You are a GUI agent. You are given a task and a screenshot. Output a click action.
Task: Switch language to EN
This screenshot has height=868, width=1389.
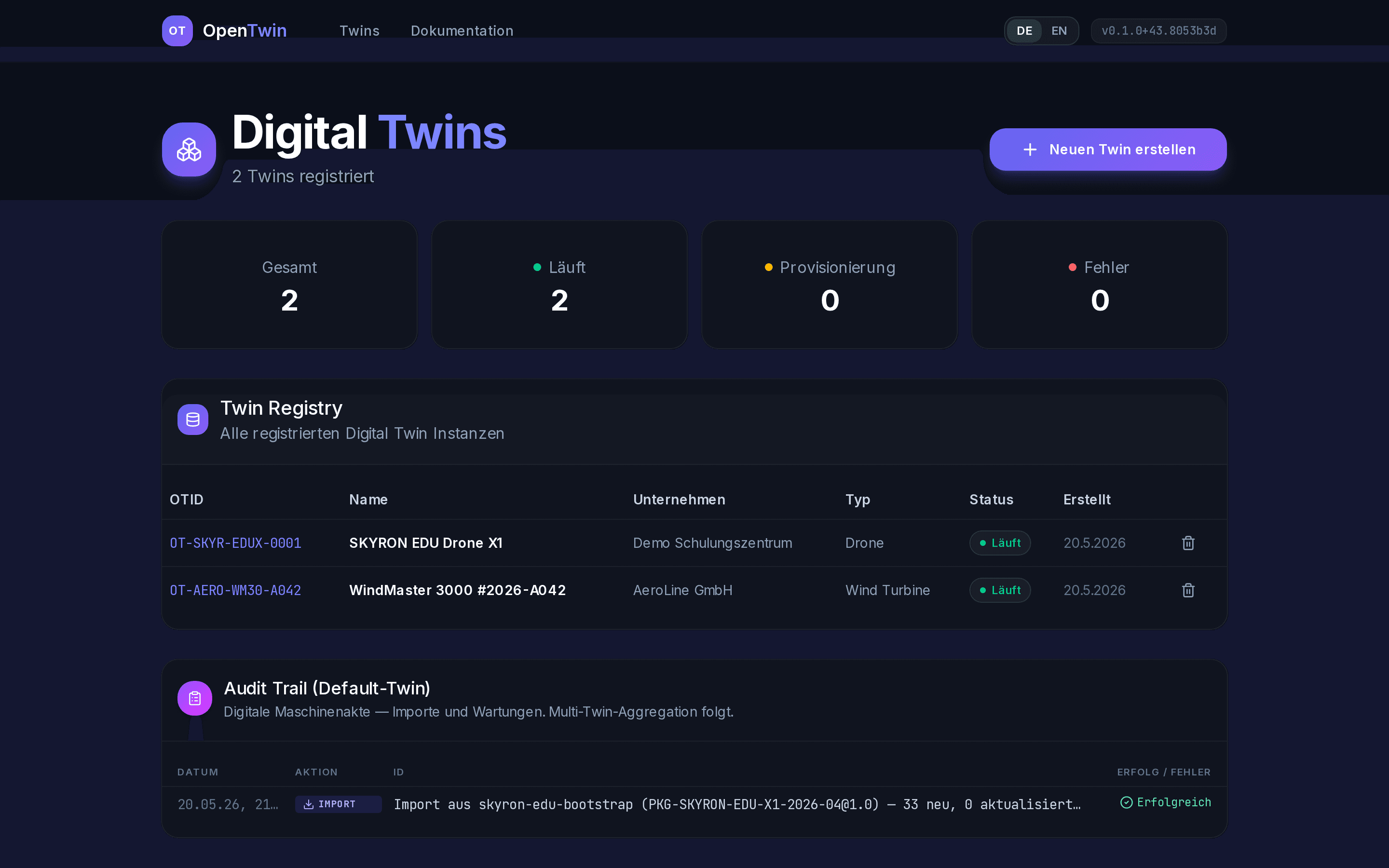coord(1059,31)
